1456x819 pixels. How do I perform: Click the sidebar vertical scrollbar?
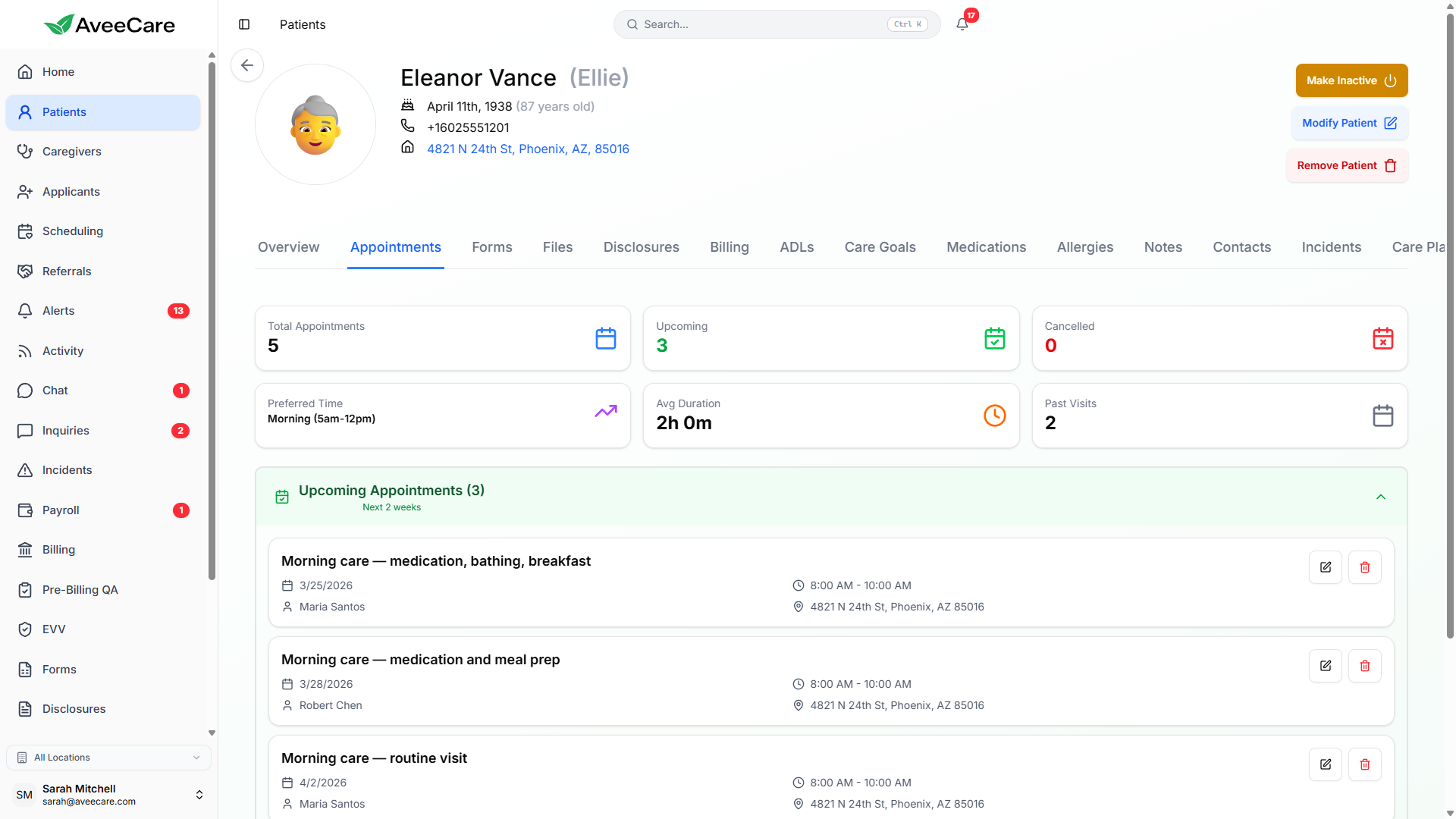coord(212,318)
